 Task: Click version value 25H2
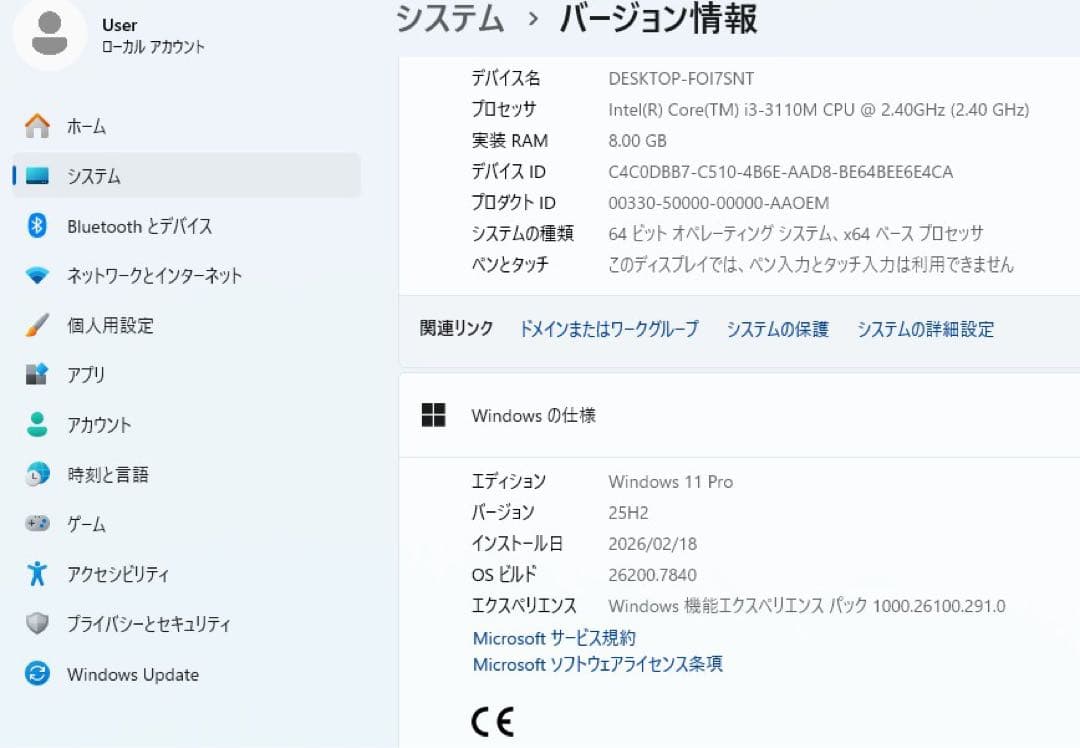click(x=627, y=512)
